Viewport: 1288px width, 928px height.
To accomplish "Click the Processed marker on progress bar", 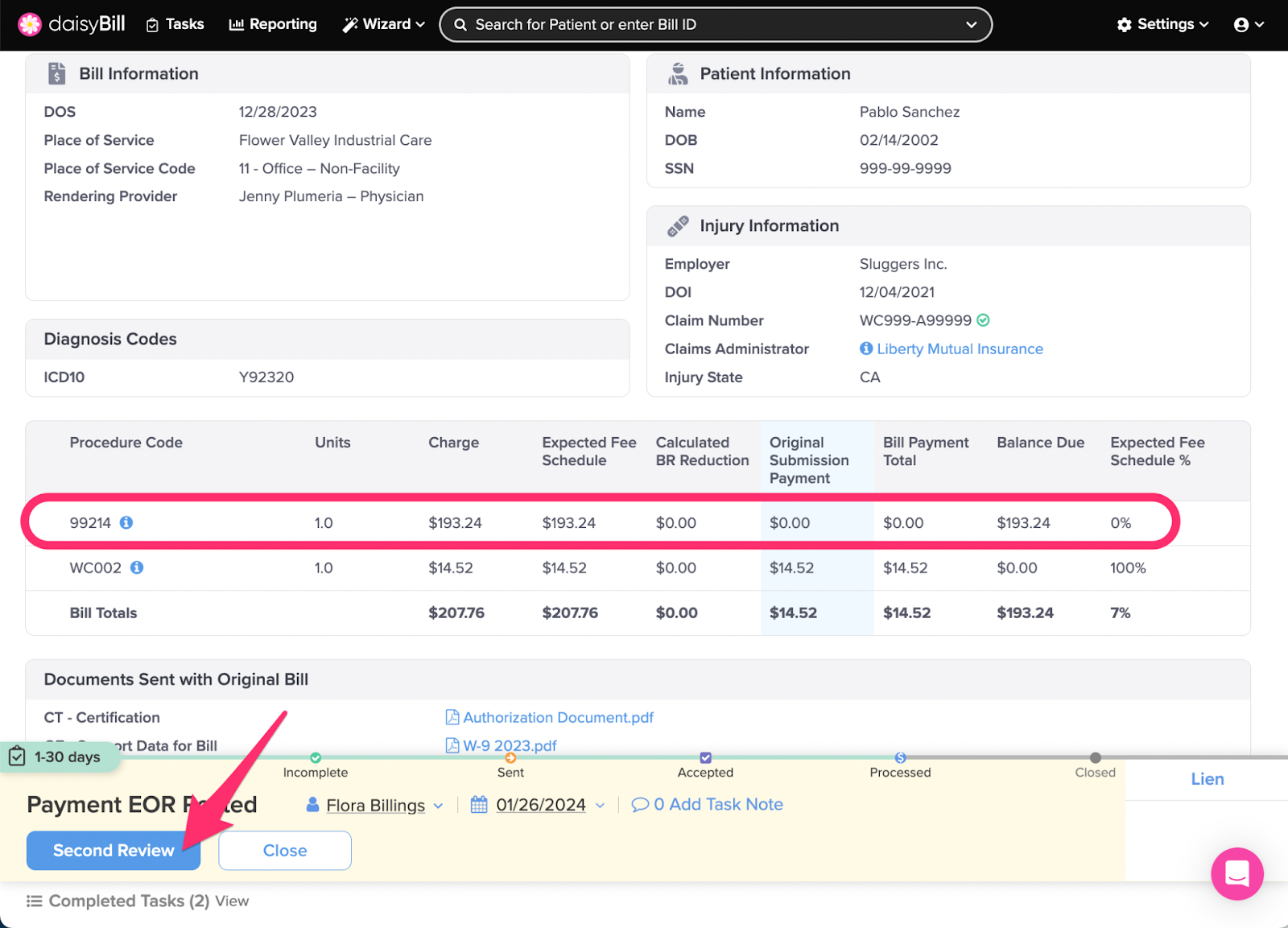I will [900, 758].
